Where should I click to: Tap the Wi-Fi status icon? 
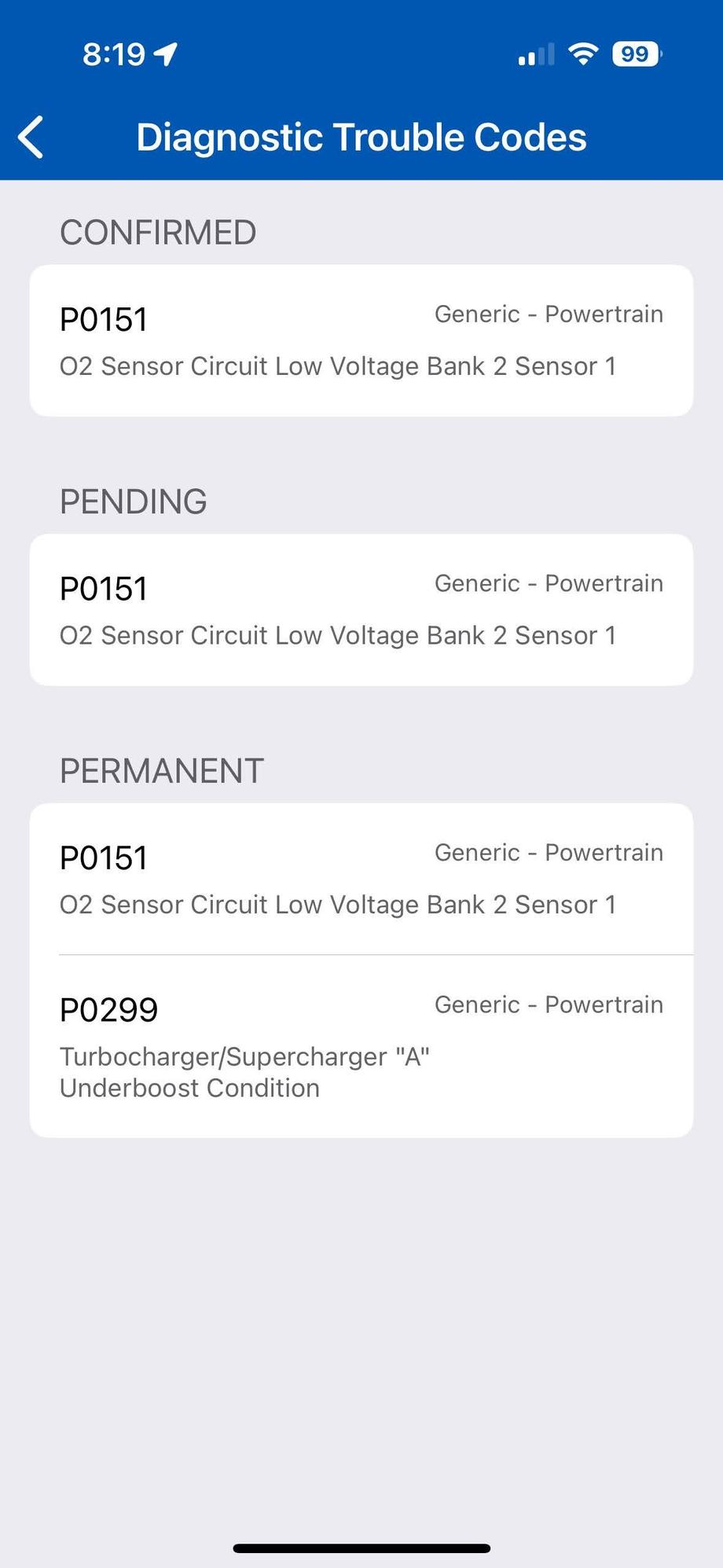(583, 54)
